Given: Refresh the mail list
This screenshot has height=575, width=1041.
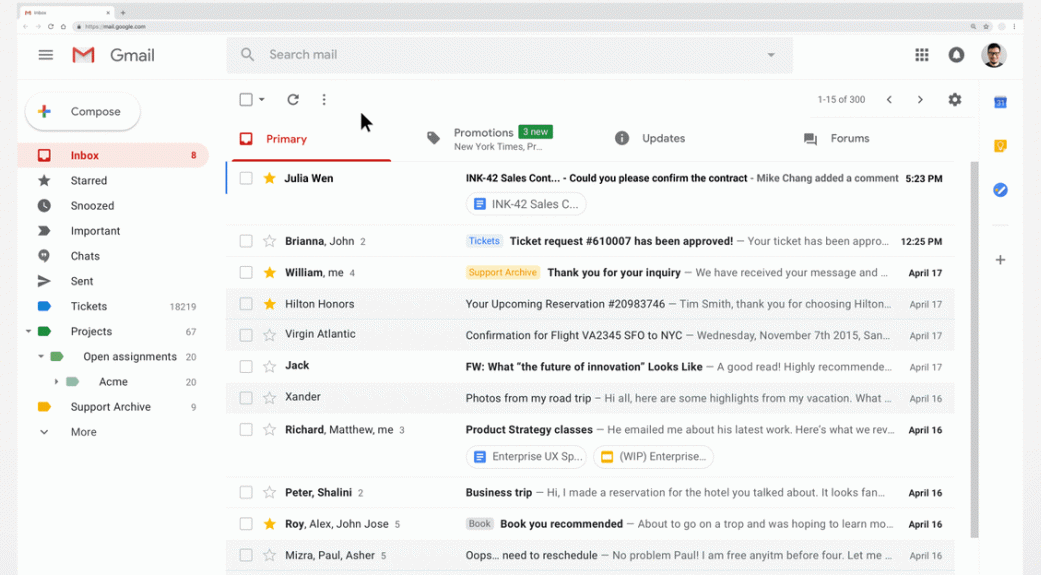Looking at the screenshot, I should [x=293, y=100].
